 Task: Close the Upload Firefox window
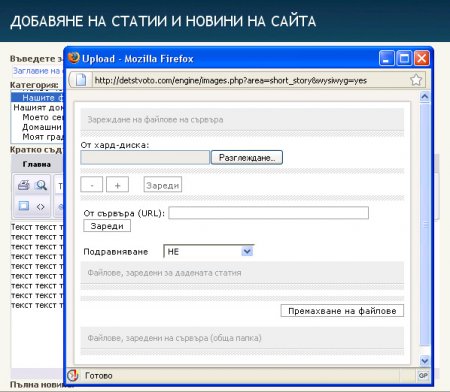click(422, 59)
